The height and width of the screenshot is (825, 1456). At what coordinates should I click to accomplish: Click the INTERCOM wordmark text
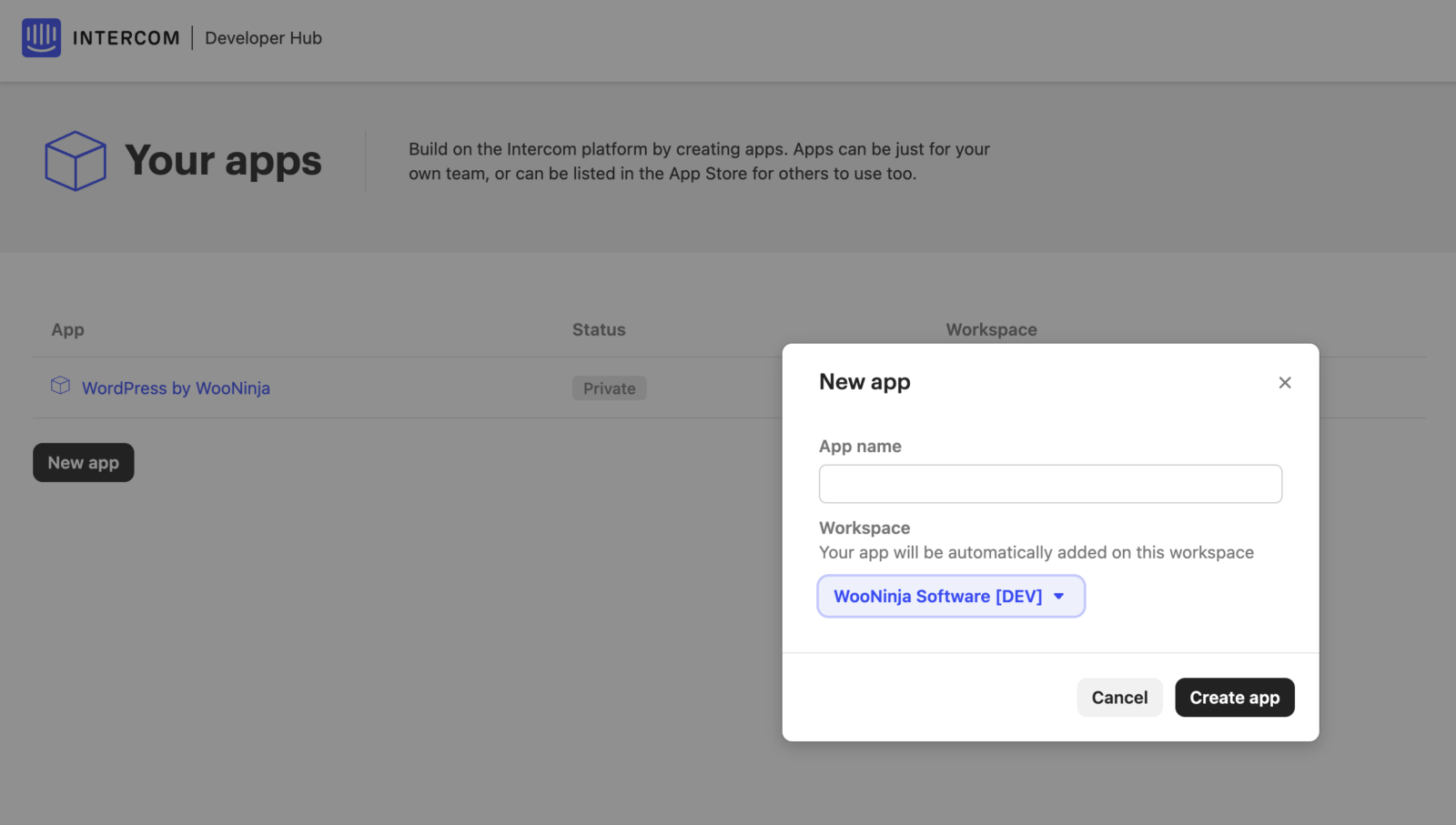[126, 38]
